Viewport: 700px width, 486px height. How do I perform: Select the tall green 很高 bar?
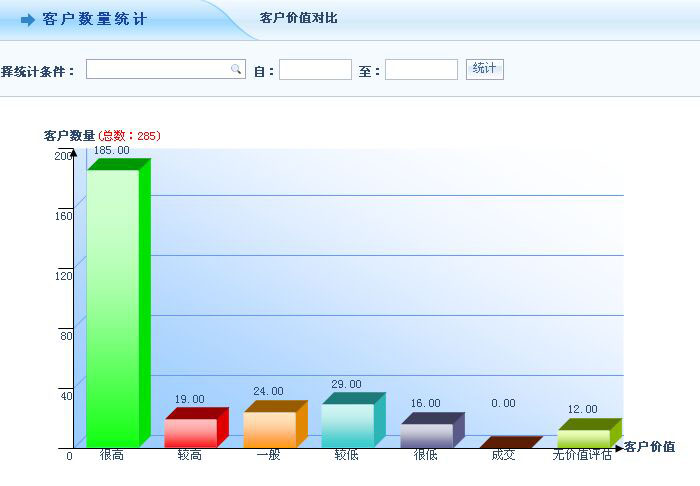click(x=113, y=306)
